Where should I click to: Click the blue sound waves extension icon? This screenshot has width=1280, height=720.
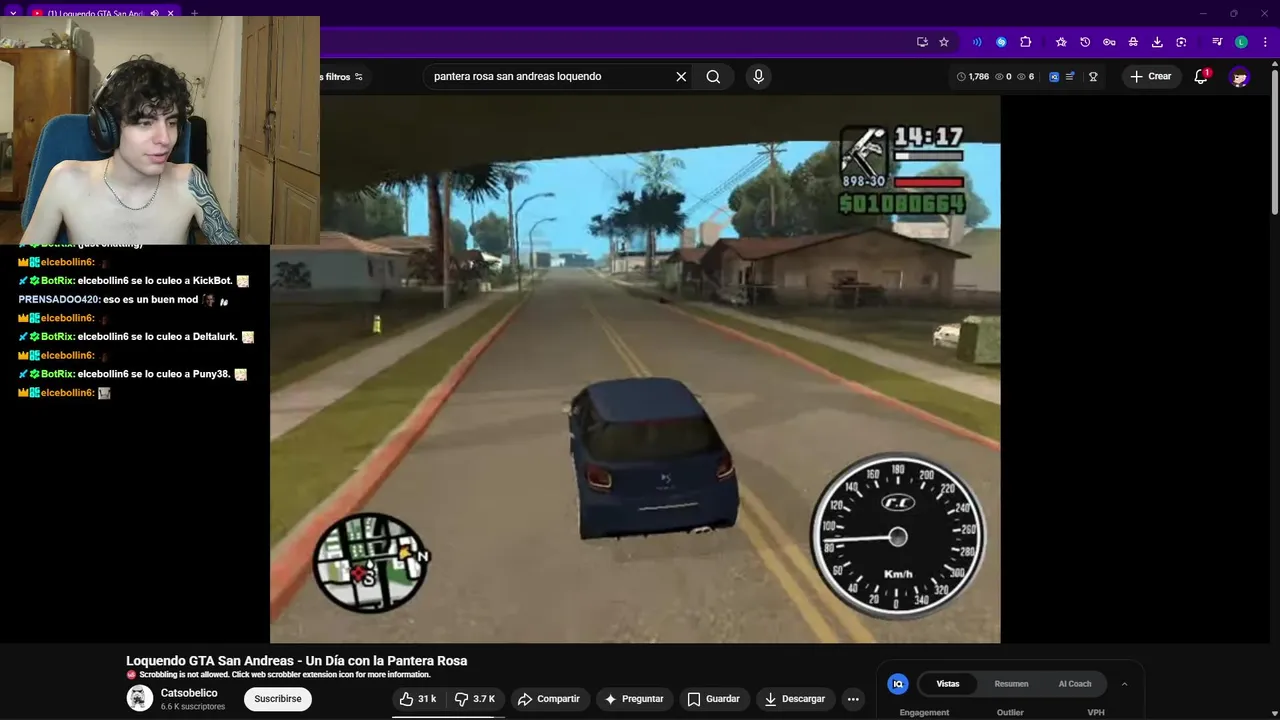(977, 42)
